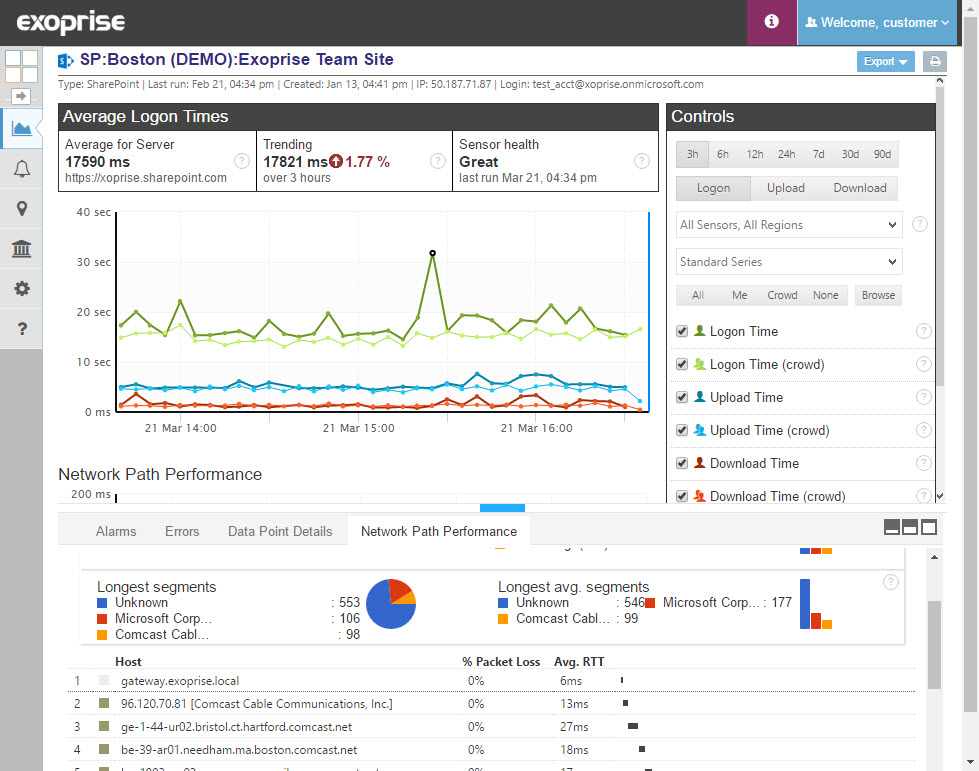This screenshot has height=771, width=979.
Task: Click the All series button
Action: 698,295
